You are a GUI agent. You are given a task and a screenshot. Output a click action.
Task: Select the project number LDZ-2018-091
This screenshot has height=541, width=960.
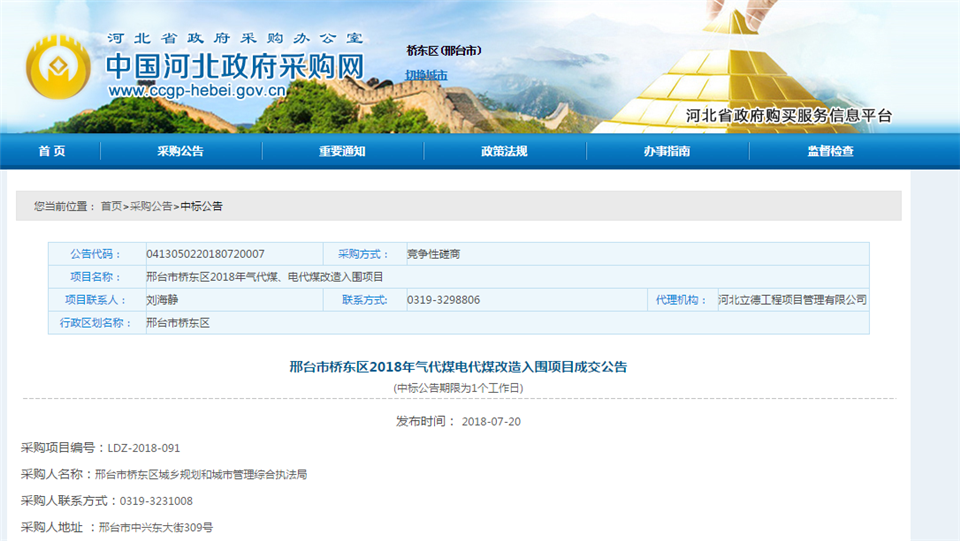(144, 448)
